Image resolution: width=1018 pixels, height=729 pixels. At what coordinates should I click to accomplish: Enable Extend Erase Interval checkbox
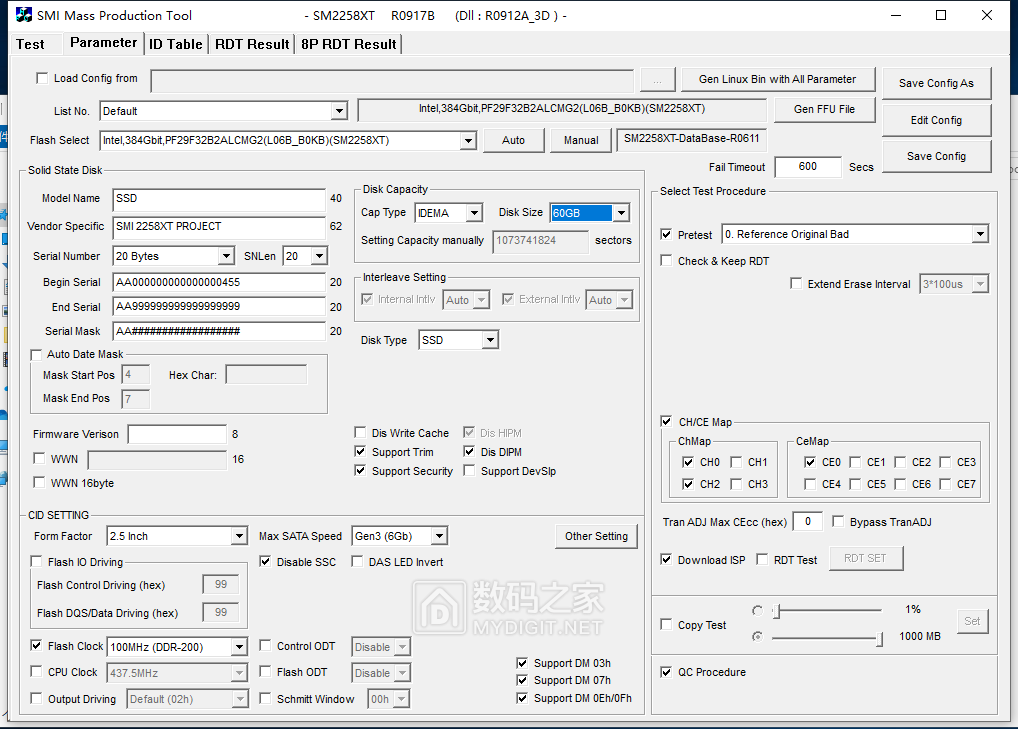point(796,284)
